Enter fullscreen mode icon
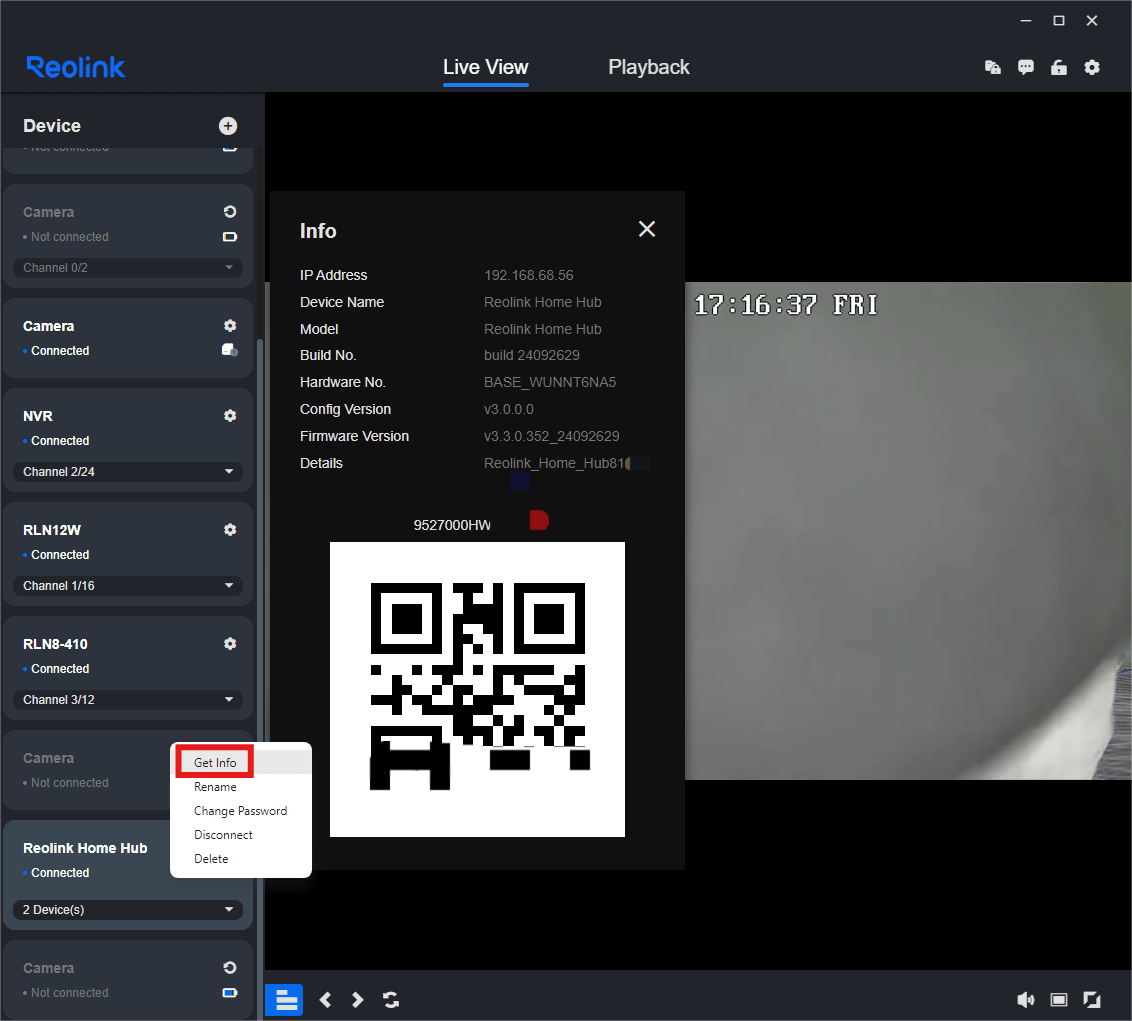Image resolution: width=1132 pixels, height=1021 pixels. [x=1092, y=1000]
